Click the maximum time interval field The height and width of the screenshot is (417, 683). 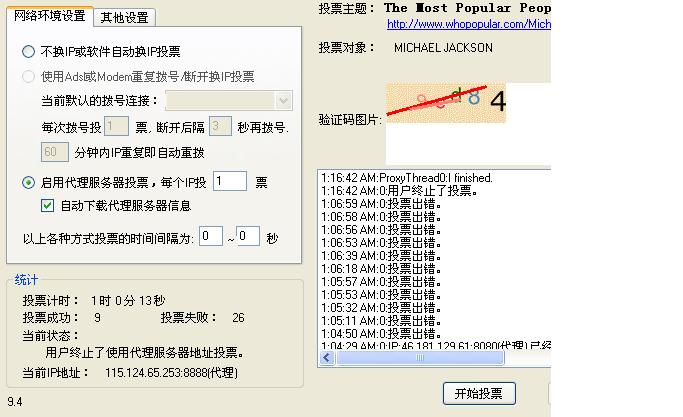(248, 237)
